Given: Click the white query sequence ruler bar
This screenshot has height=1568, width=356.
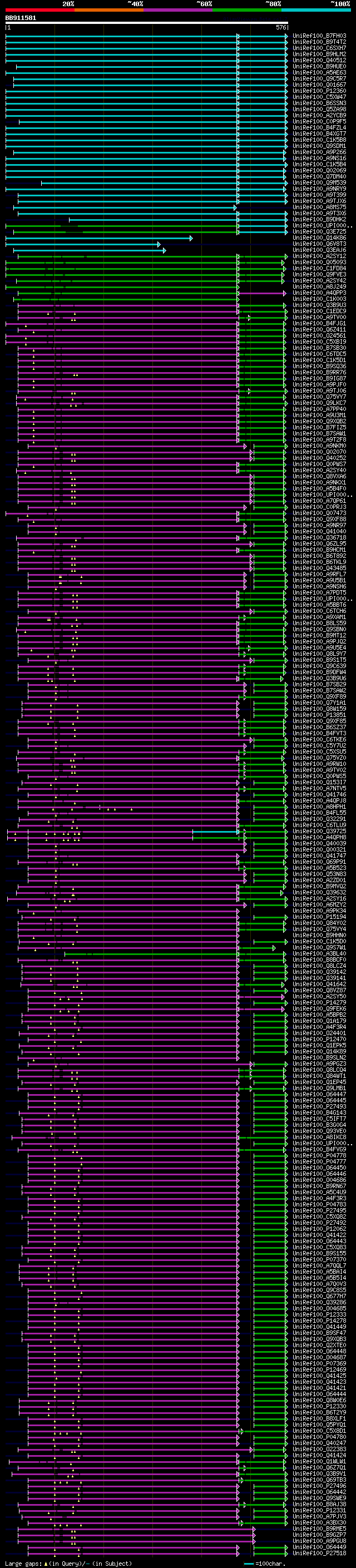Looking at the screenshot, I should pyautogui.click(x=147, y=23).
